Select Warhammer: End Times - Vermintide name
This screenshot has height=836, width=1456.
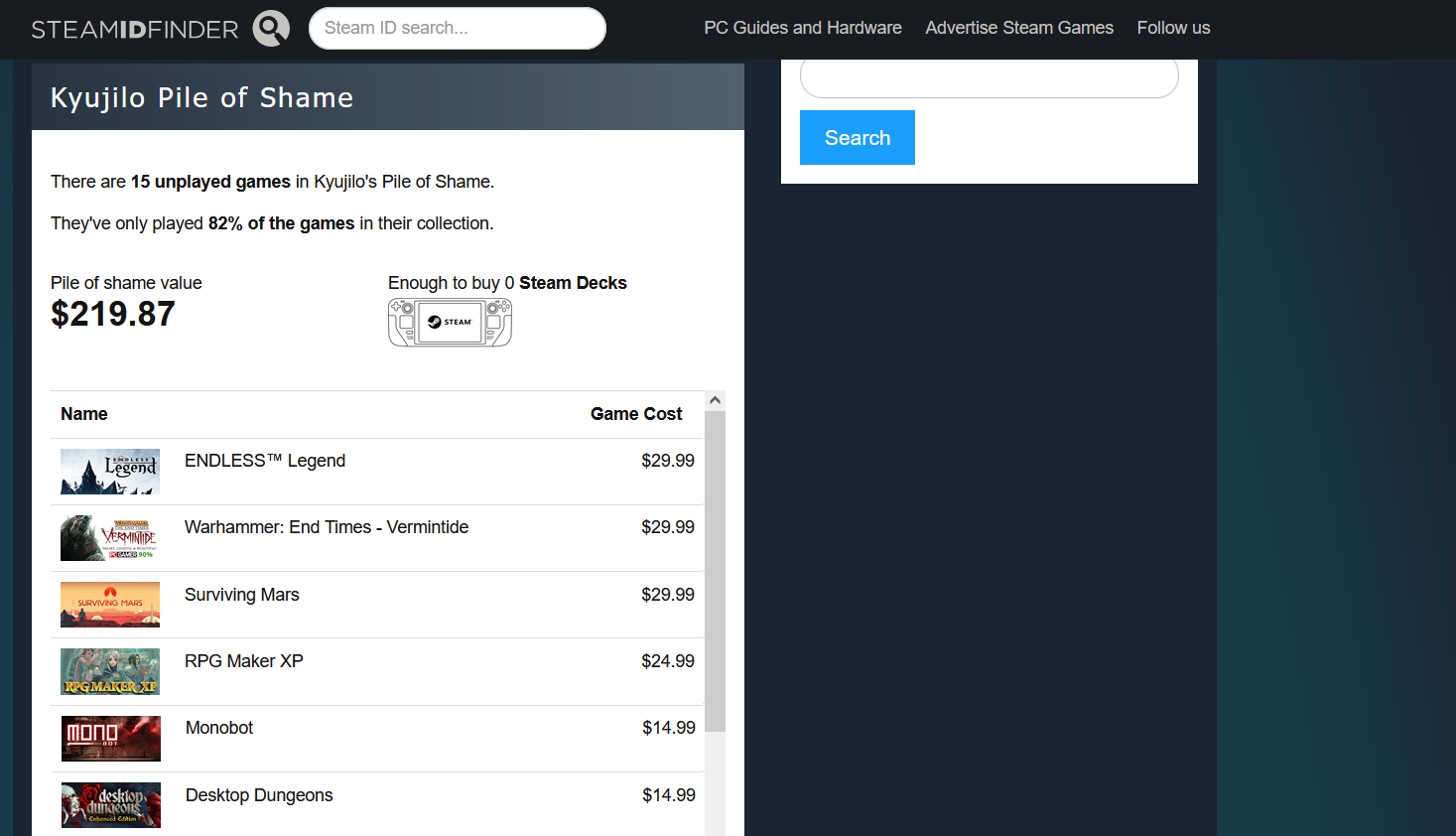click(327, 527)
